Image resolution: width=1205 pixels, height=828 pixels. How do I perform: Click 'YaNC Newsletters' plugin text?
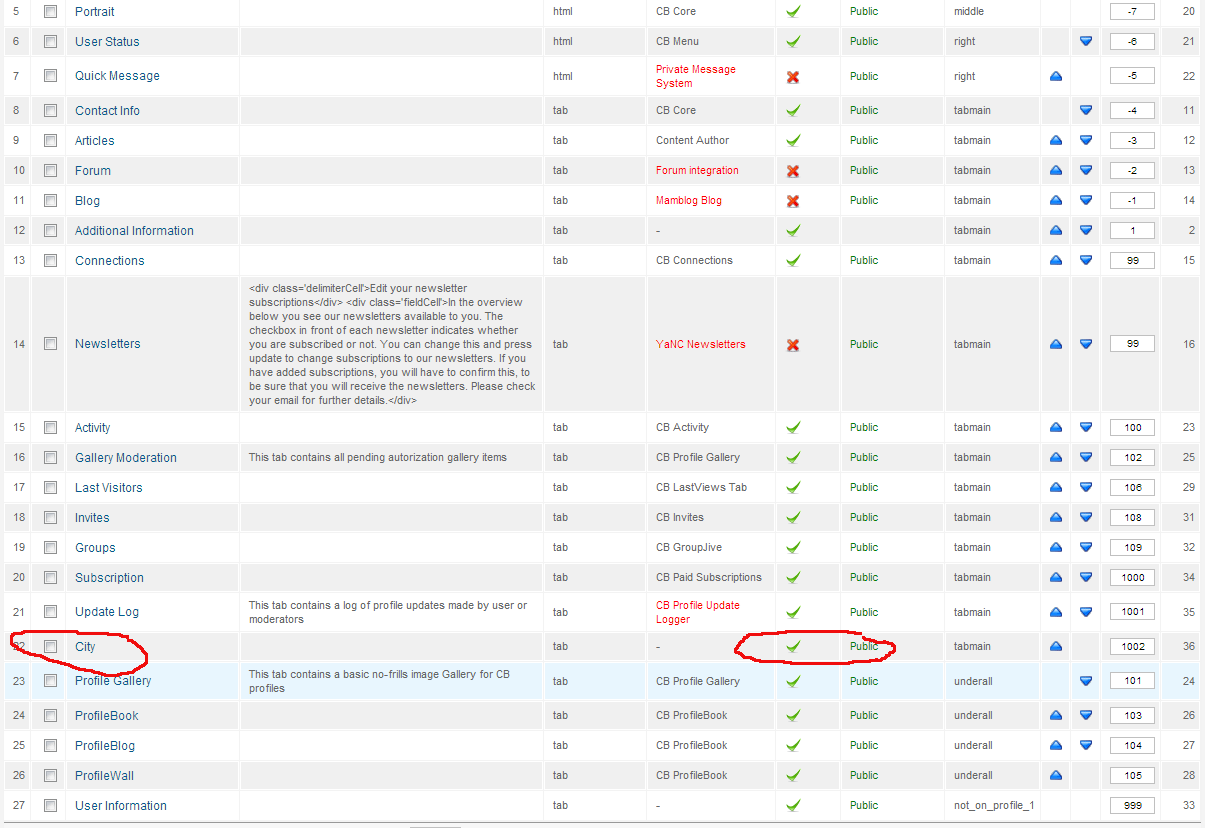[701, 344]
